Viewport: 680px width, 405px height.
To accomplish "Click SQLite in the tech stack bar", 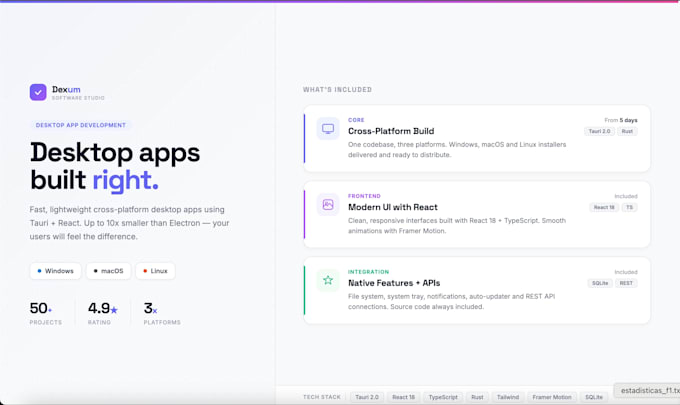I will coord(594,397).
